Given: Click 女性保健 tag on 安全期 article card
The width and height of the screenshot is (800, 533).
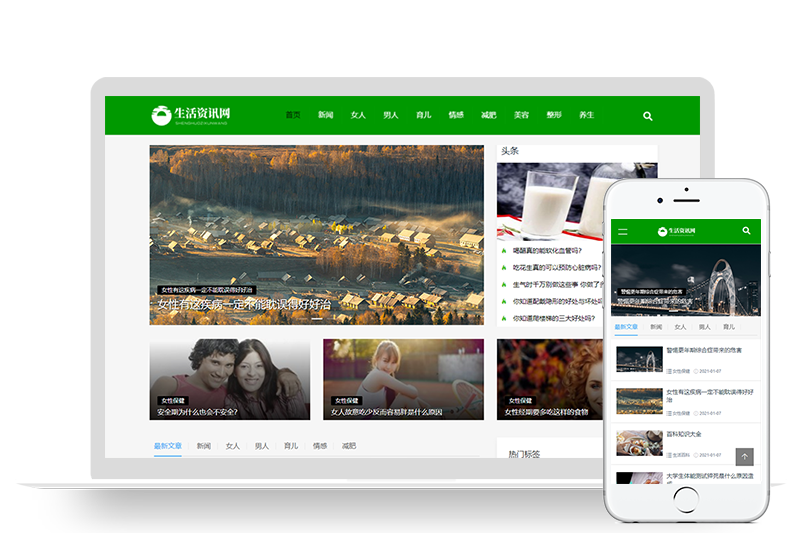Looking at the screenshot, I should [x=172, y=400].
